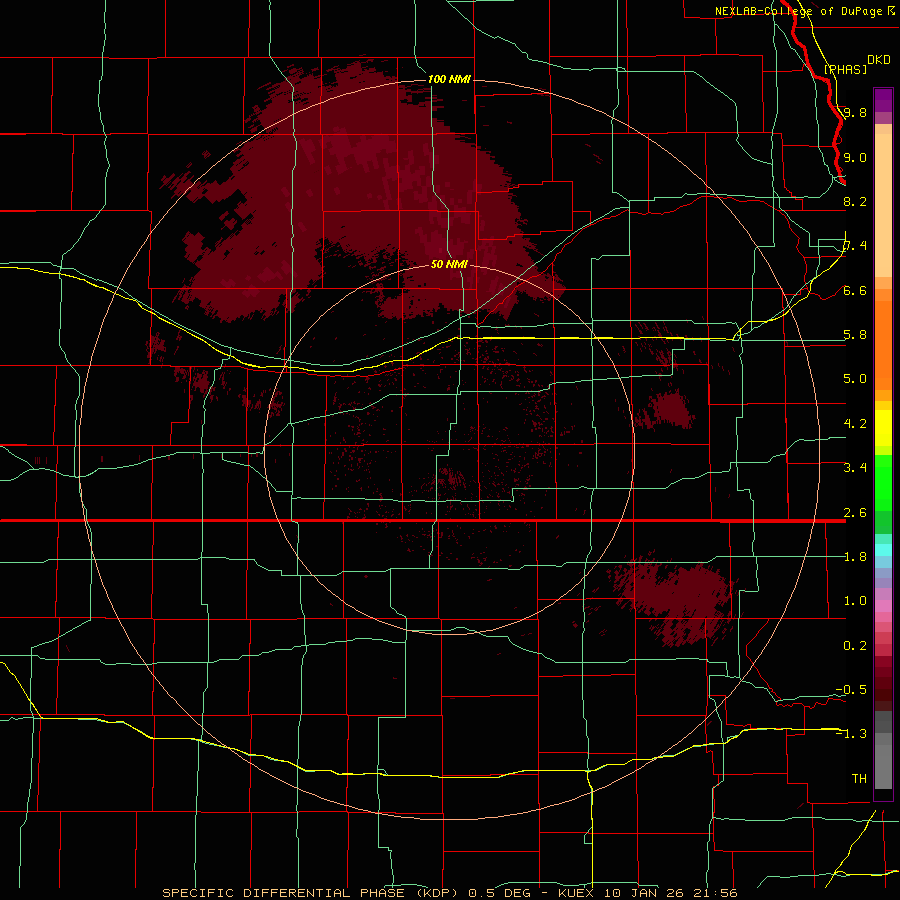Image resolution: width=900 pixels, height=900 pixels.
Task: Click the 100 NMI range ring label
Action: pyautogui.click(x=449, y=79)
